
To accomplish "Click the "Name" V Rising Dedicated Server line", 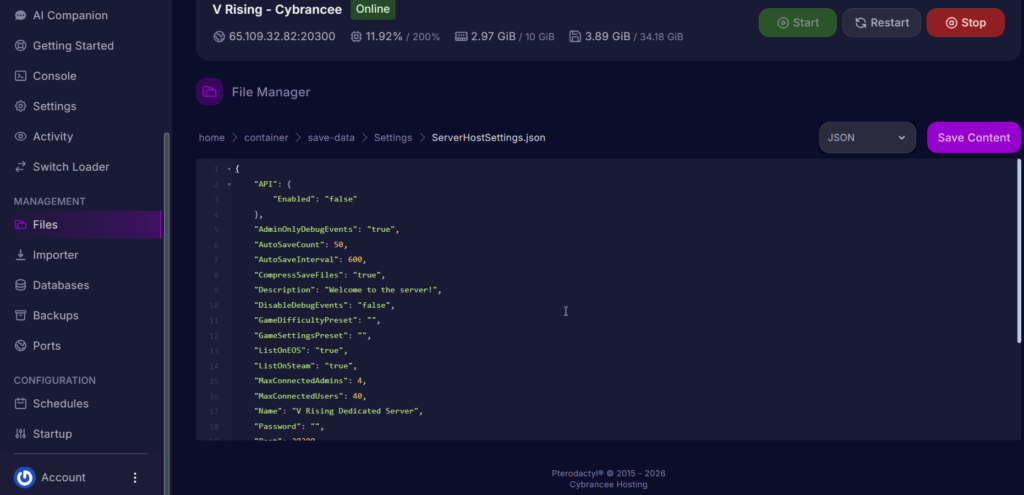I will 338,411.
